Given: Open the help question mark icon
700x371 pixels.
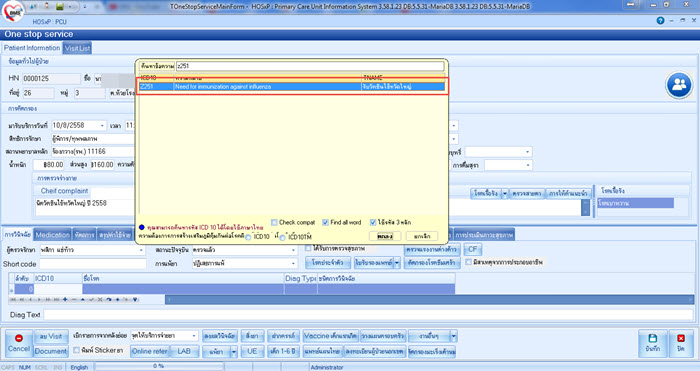Looking at the screenshot, I should (660, 21).
